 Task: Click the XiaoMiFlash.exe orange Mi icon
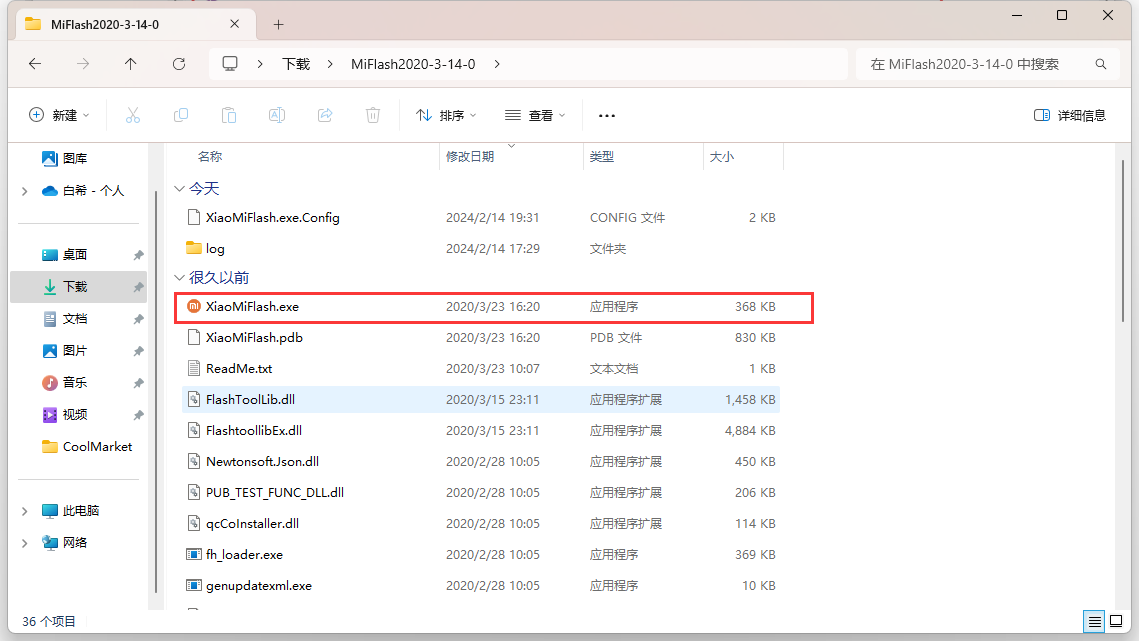pyautogui.click(x=193, y=307)
